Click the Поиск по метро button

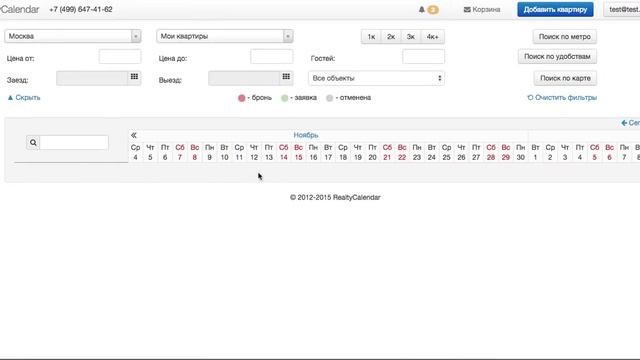coord(564,37)
